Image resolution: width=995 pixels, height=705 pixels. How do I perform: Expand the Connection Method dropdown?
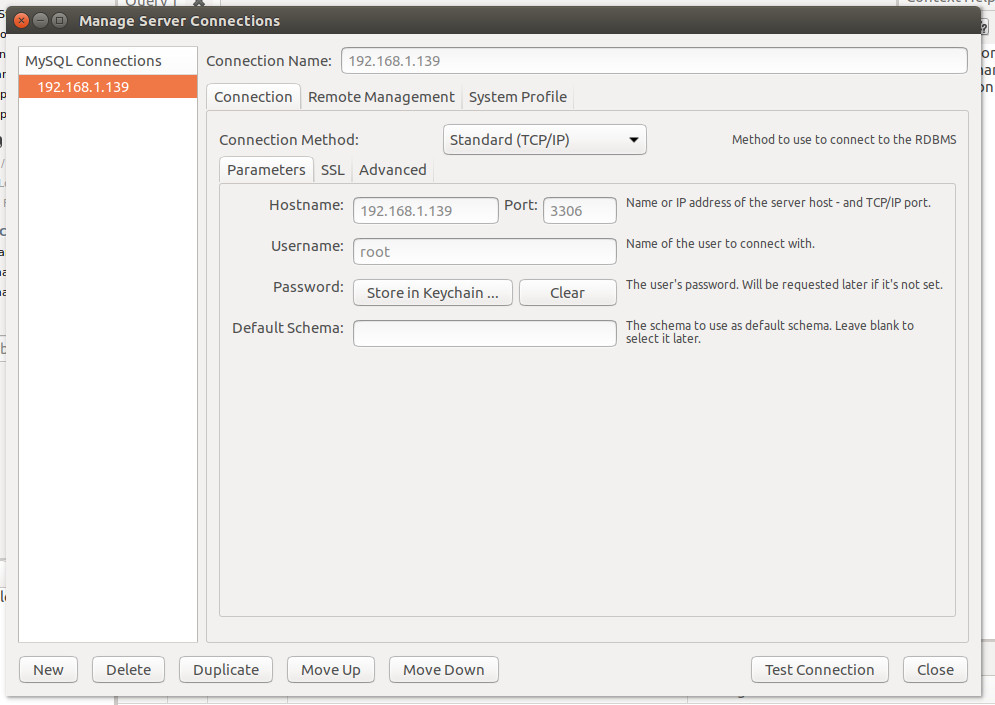[544, 140]
